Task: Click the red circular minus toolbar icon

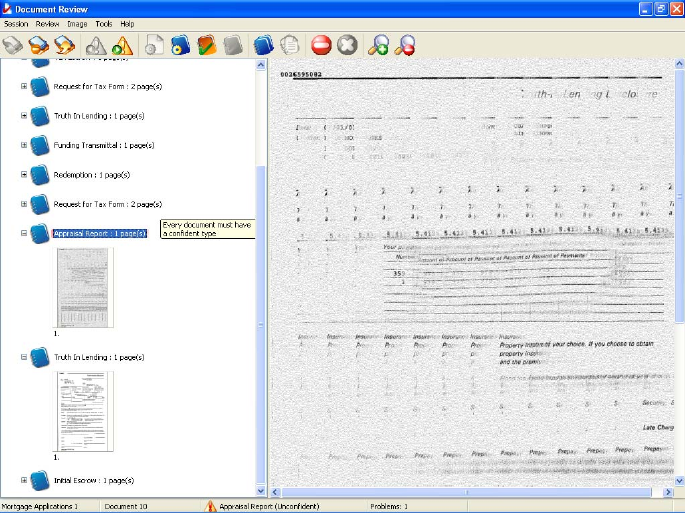Action: coord(321,44)
